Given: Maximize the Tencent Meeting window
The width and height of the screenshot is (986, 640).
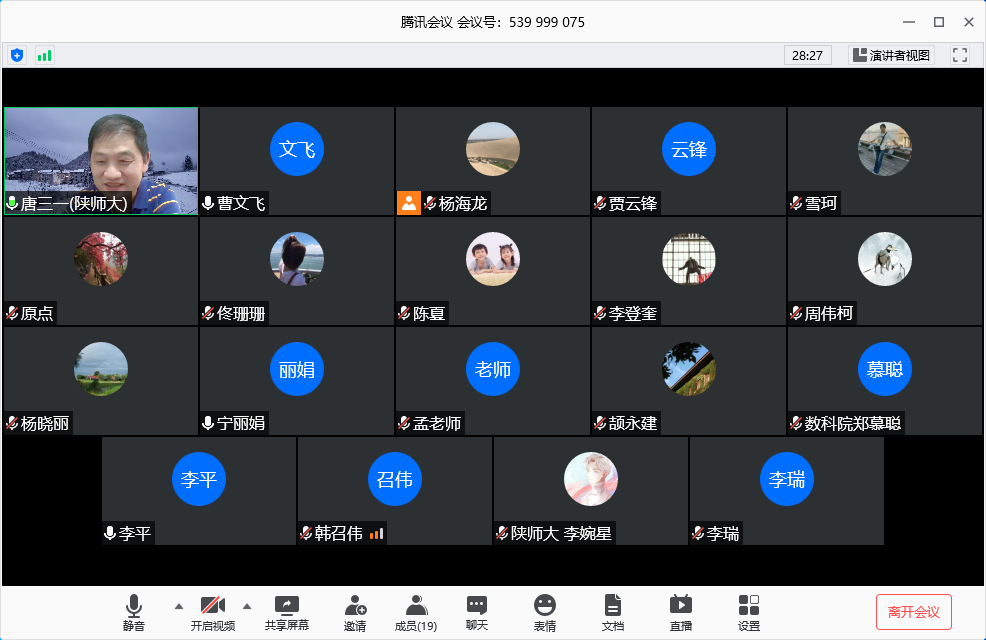Looking at the screenshot, I should (939, 22).
